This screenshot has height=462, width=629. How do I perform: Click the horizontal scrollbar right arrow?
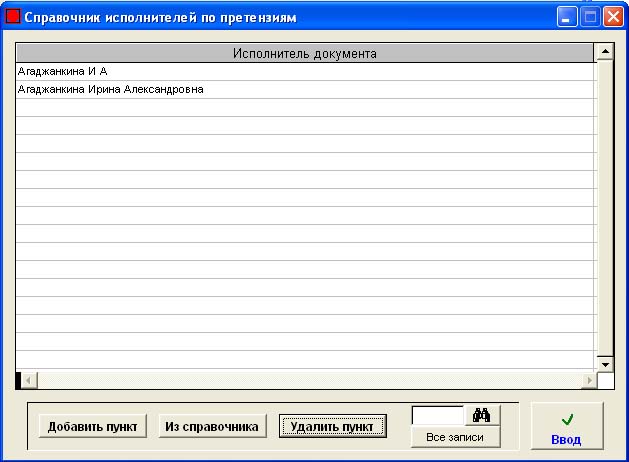click(589, 380)
